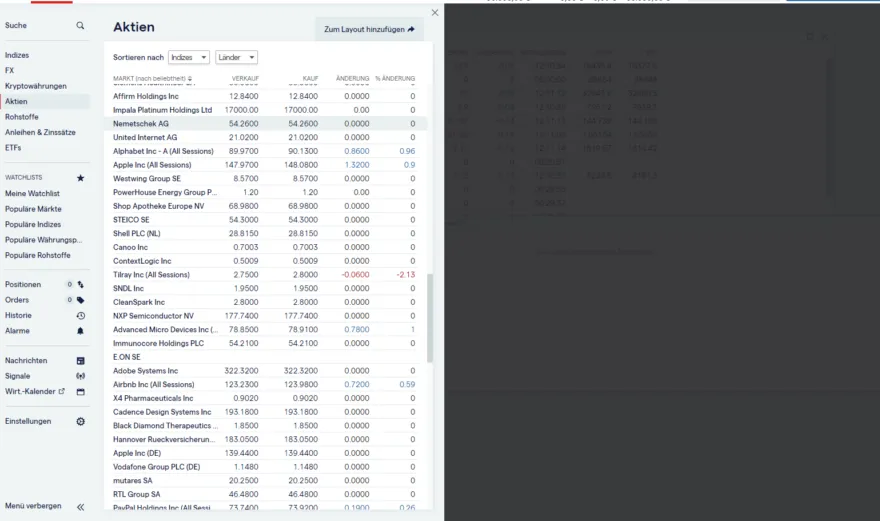Select Rohstoffe in the sidebar

pos(22,117)
